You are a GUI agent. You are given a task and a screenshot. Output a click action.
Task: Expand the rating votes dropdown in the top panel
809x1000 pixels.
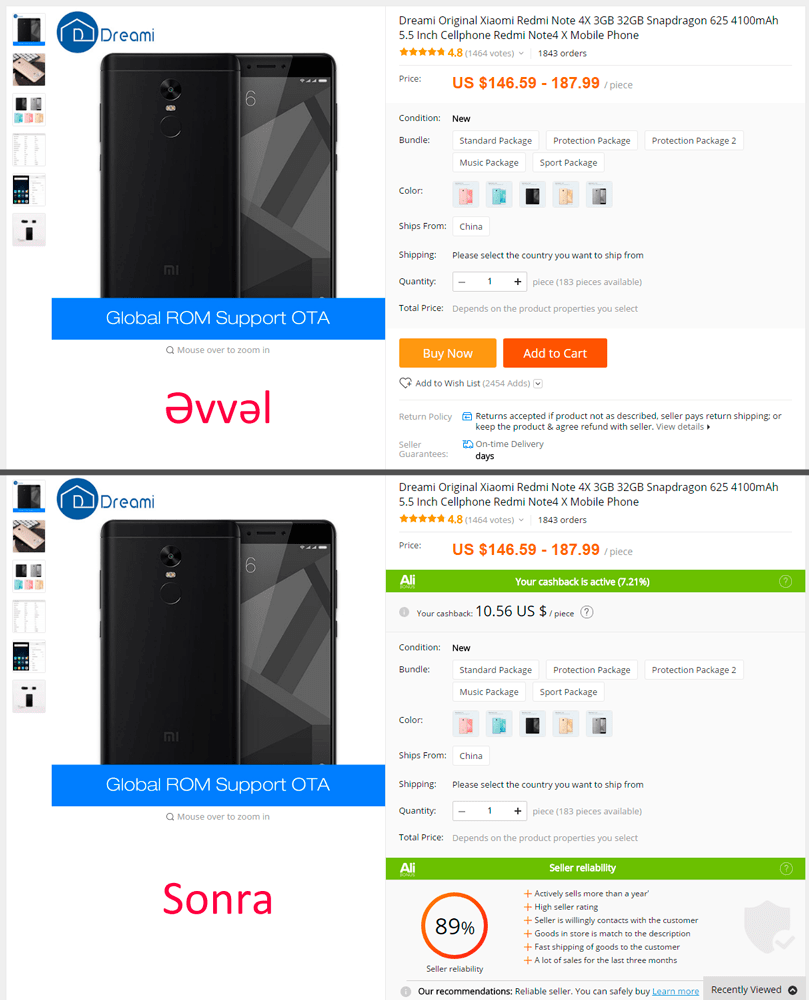521,54
